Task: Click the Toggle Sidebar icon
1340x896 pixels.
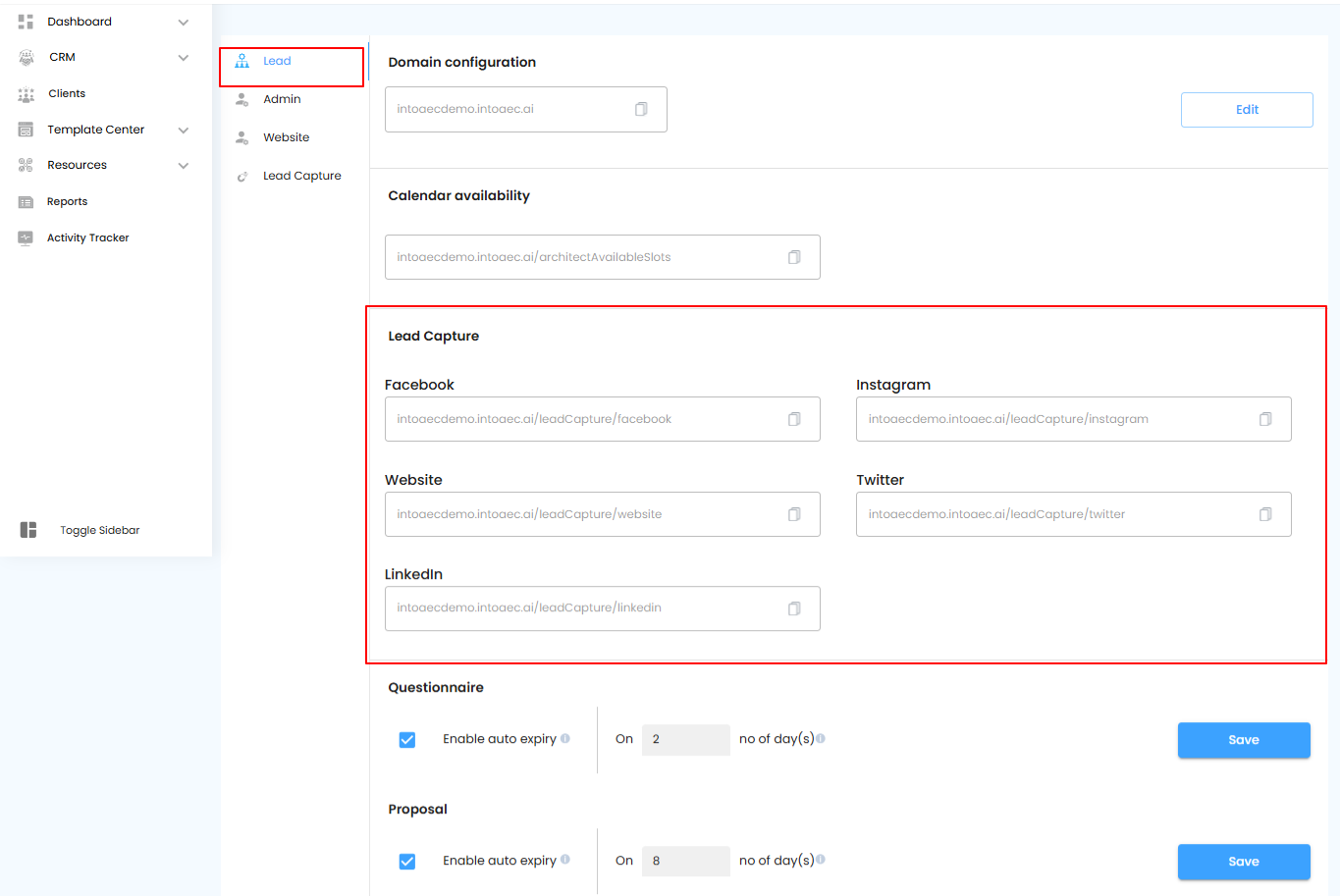Action: (28, 530)
